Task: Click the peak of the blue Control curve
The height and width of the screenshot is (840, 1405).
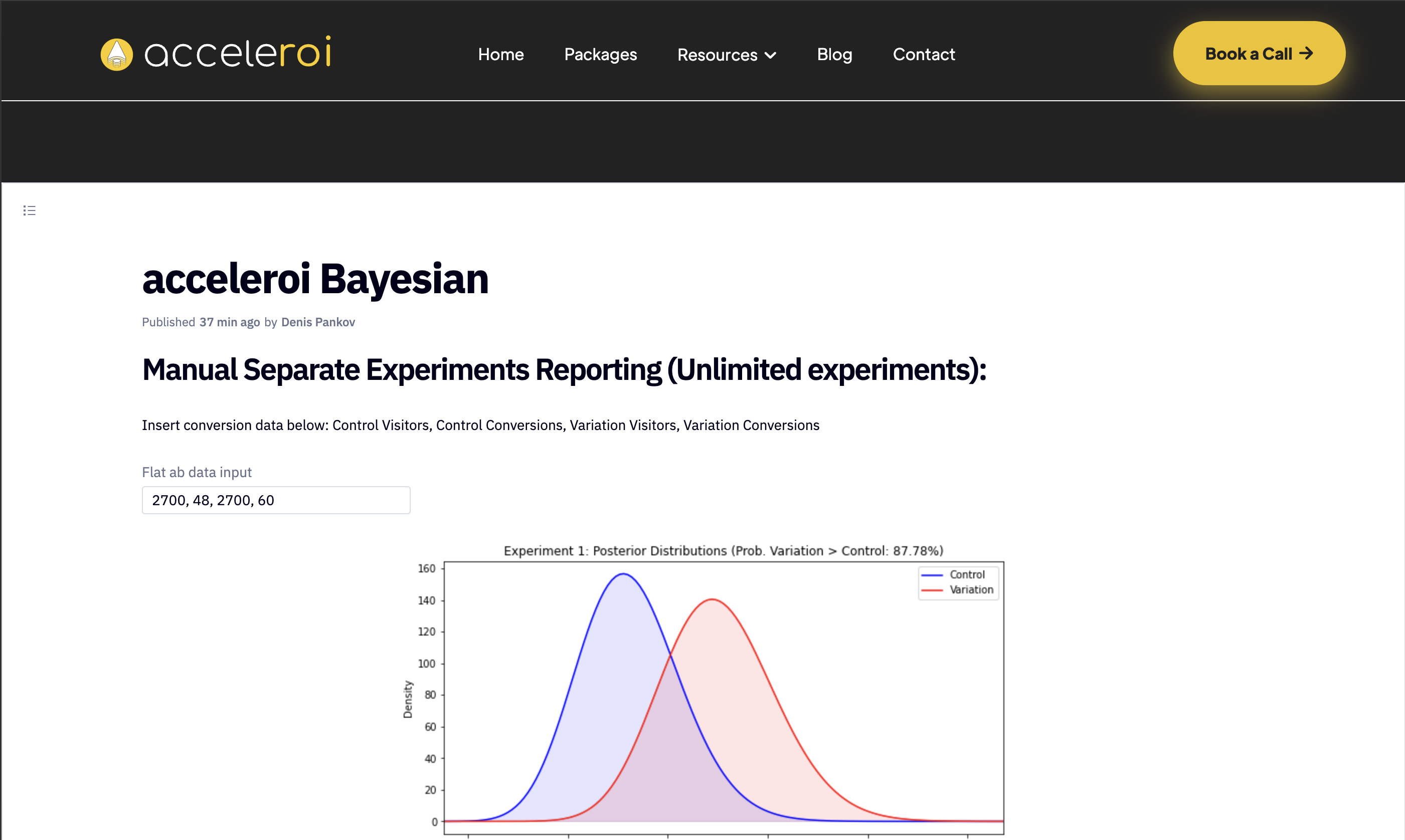Action: tap(623, 574)
